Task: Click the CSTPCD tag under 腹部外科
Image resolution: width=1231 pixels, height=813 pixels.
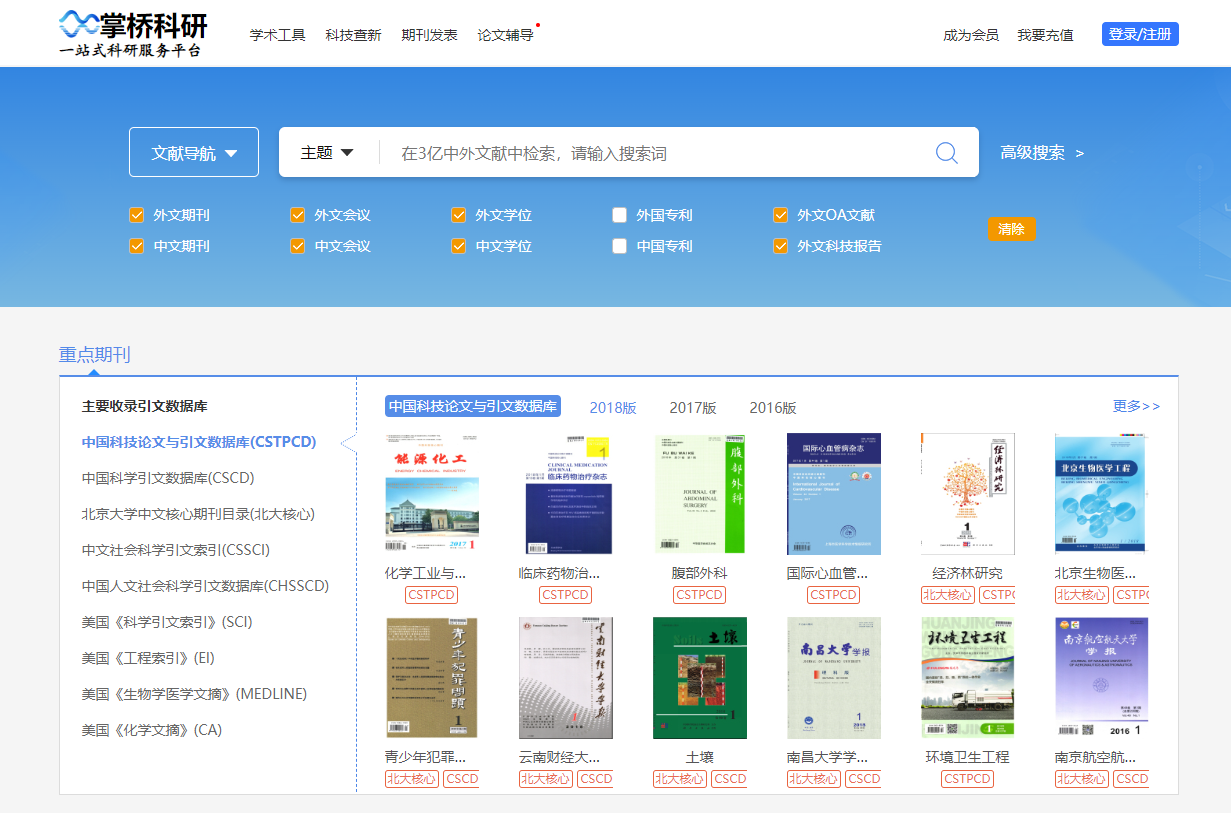Action: coord(700,595)
